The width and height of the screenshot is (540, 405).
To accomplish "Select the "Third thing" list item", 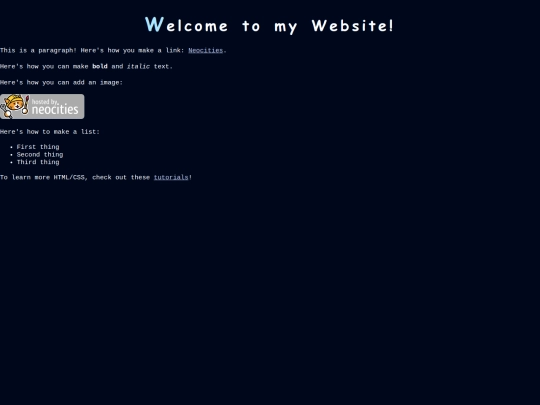I will tap(38, 162).
